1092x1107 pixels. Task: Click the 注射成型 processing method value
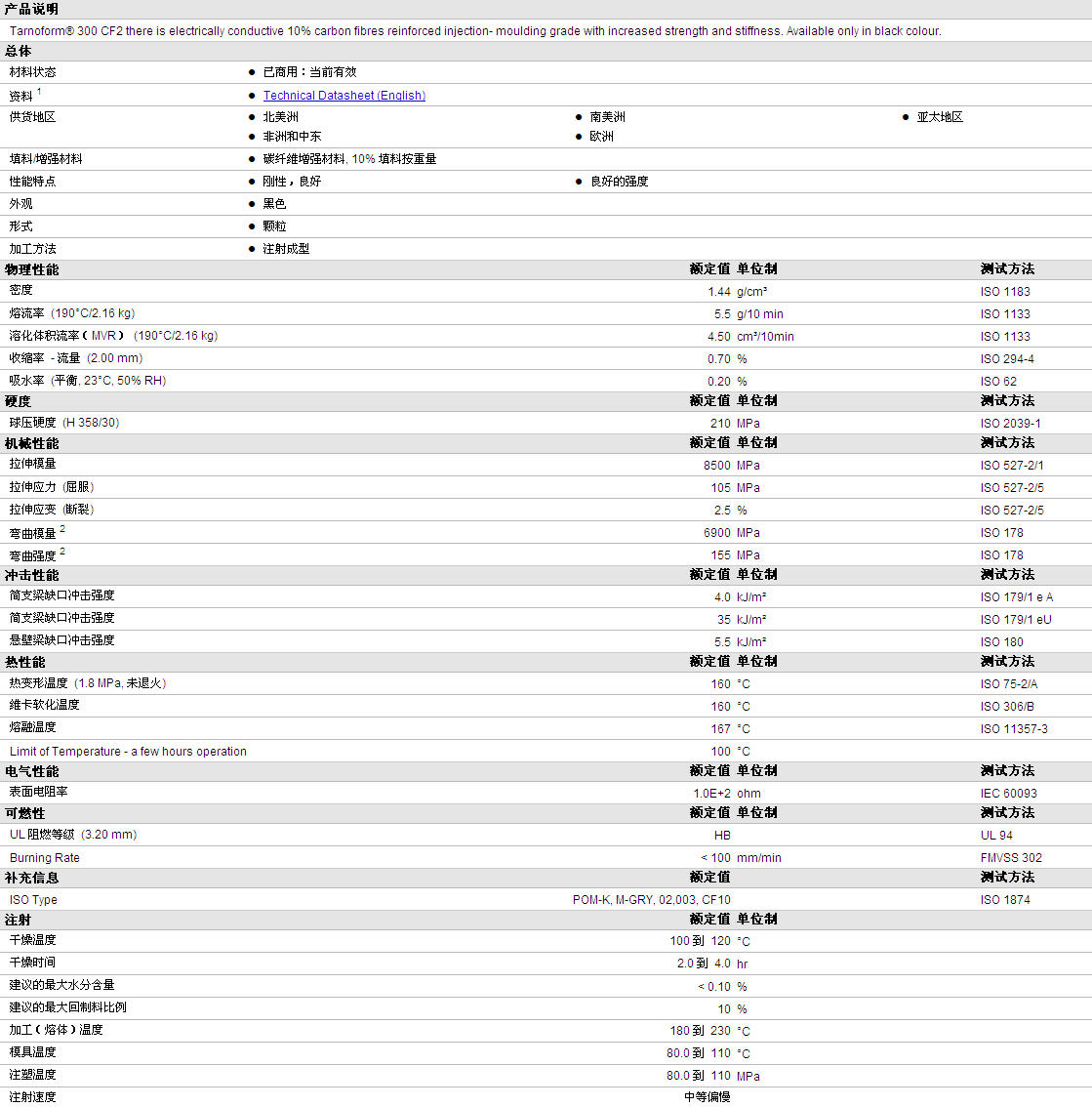(286, 249)
